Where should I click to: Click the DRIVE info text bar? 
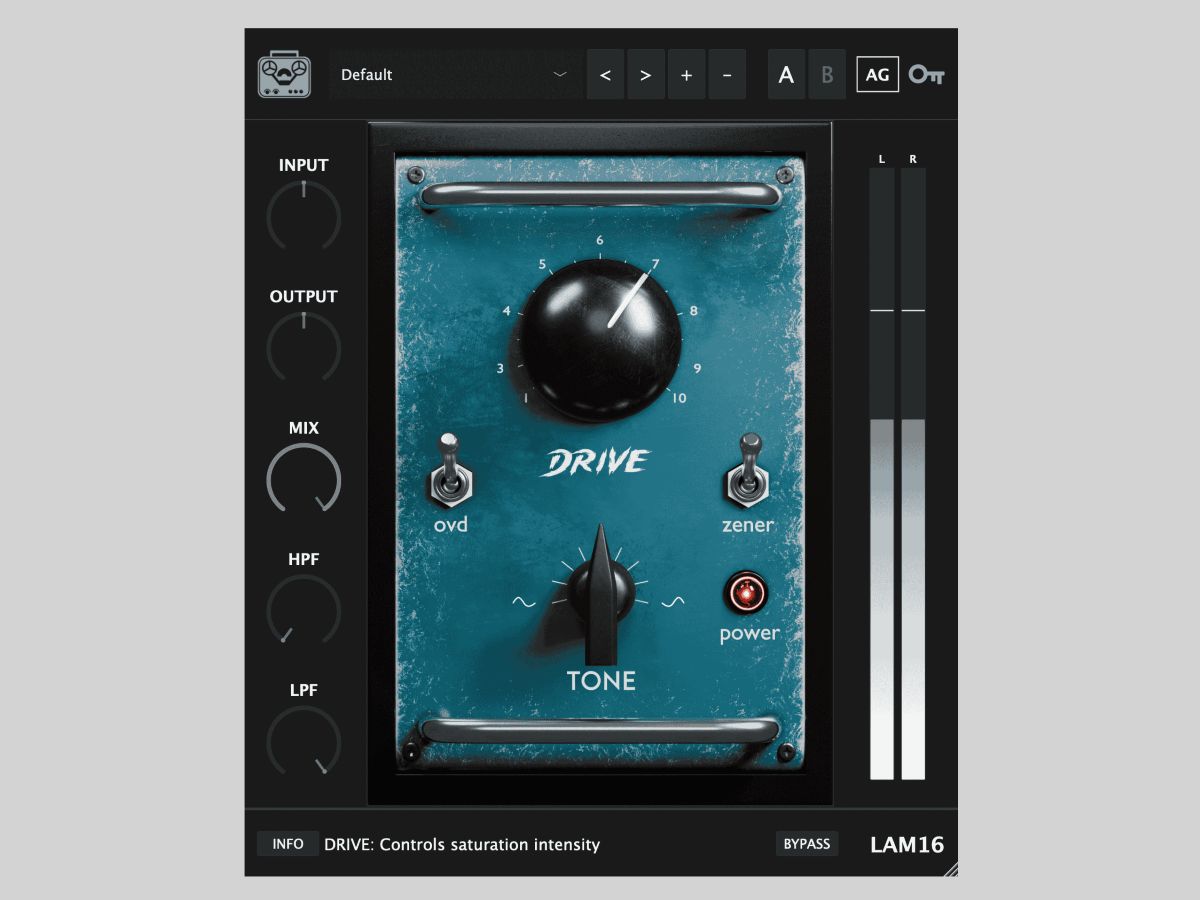click(x=460, y=844)
